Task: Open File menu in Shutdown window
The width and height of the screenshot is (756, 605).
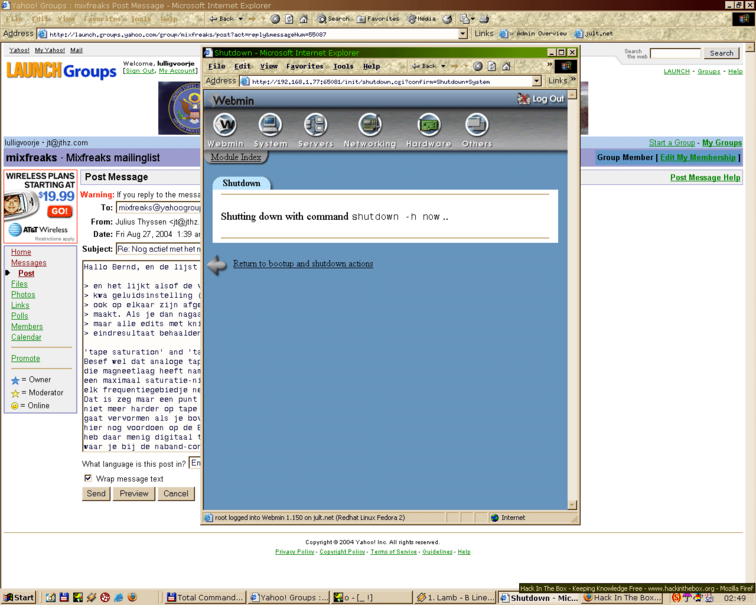Action: [216, 67]
